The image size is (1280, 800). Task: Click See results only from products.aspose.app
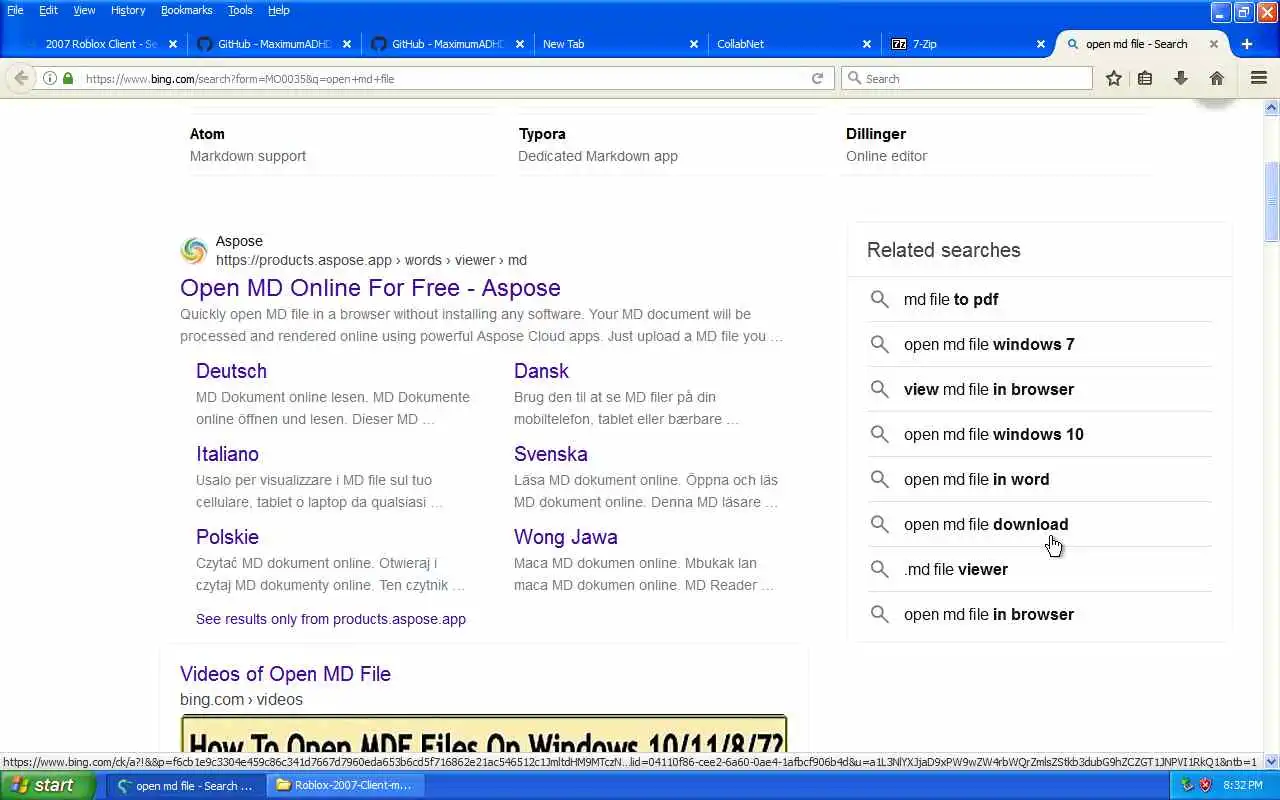(331, 619)
